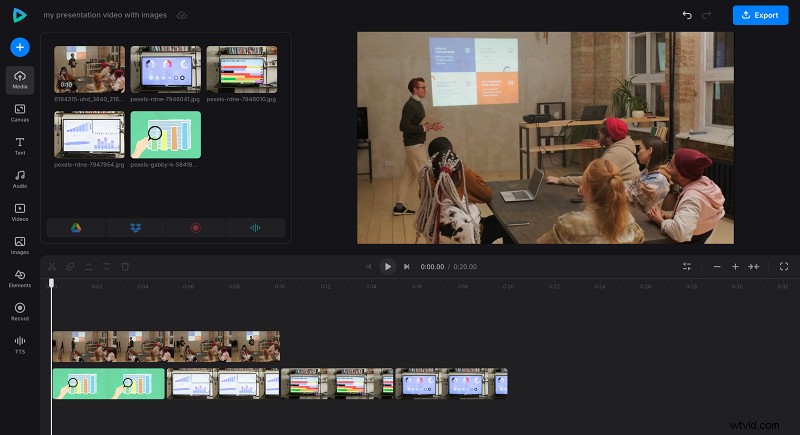Click the blue plus add button
Image resolution: width=800 pixels, height=435 pixels.
pos(20,47)
